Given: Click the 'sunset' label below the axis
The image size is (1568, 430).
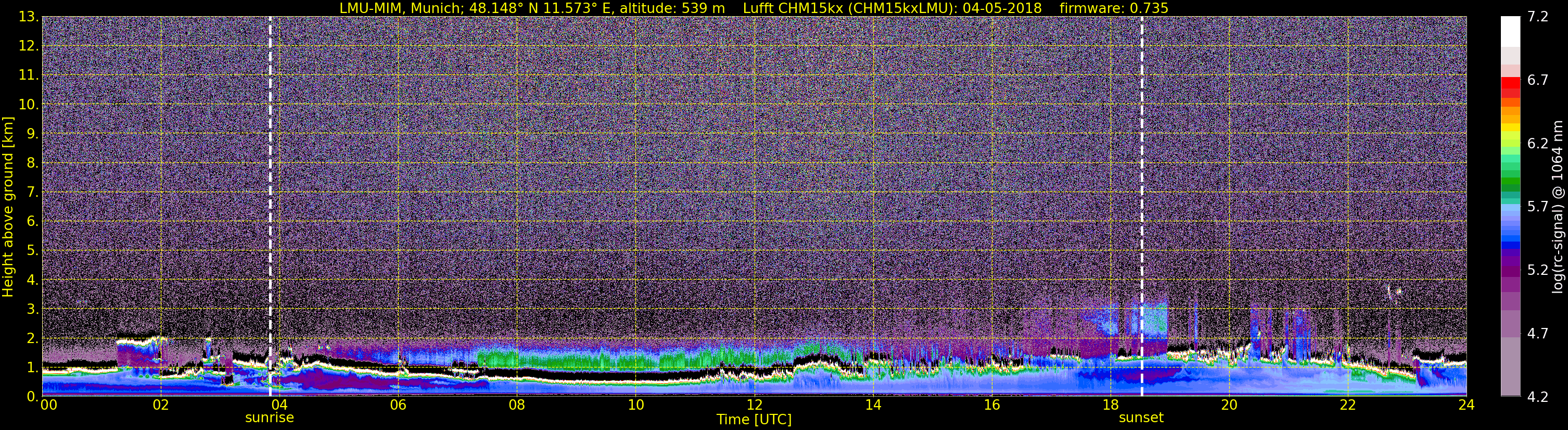Looking at the screenshot, I should pyautogui.click(x=1141, y=418).
